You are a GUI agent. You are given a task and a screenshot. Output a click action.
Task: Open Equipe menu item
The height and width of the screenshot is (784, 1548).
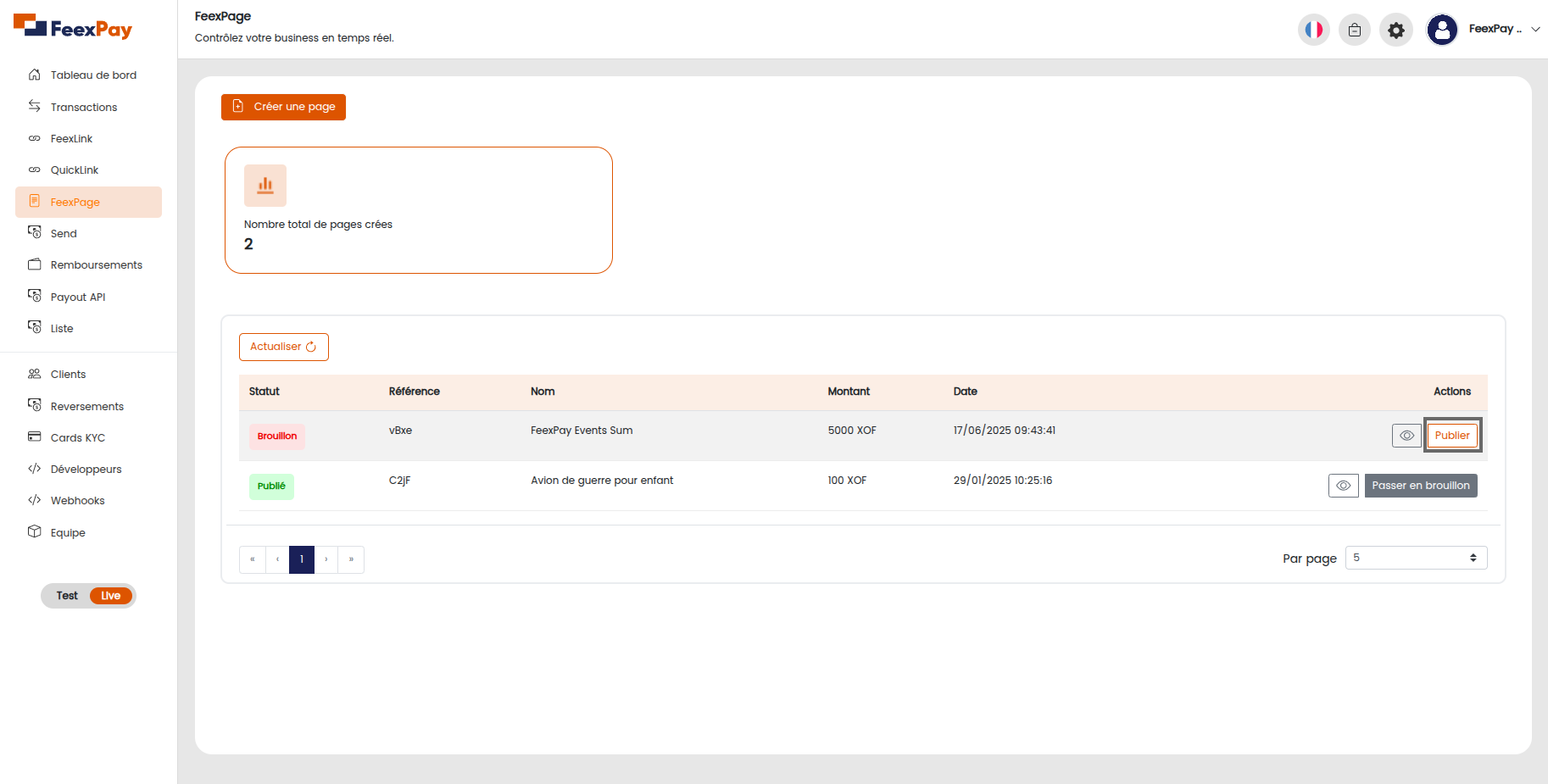click(x=88, y=532)
